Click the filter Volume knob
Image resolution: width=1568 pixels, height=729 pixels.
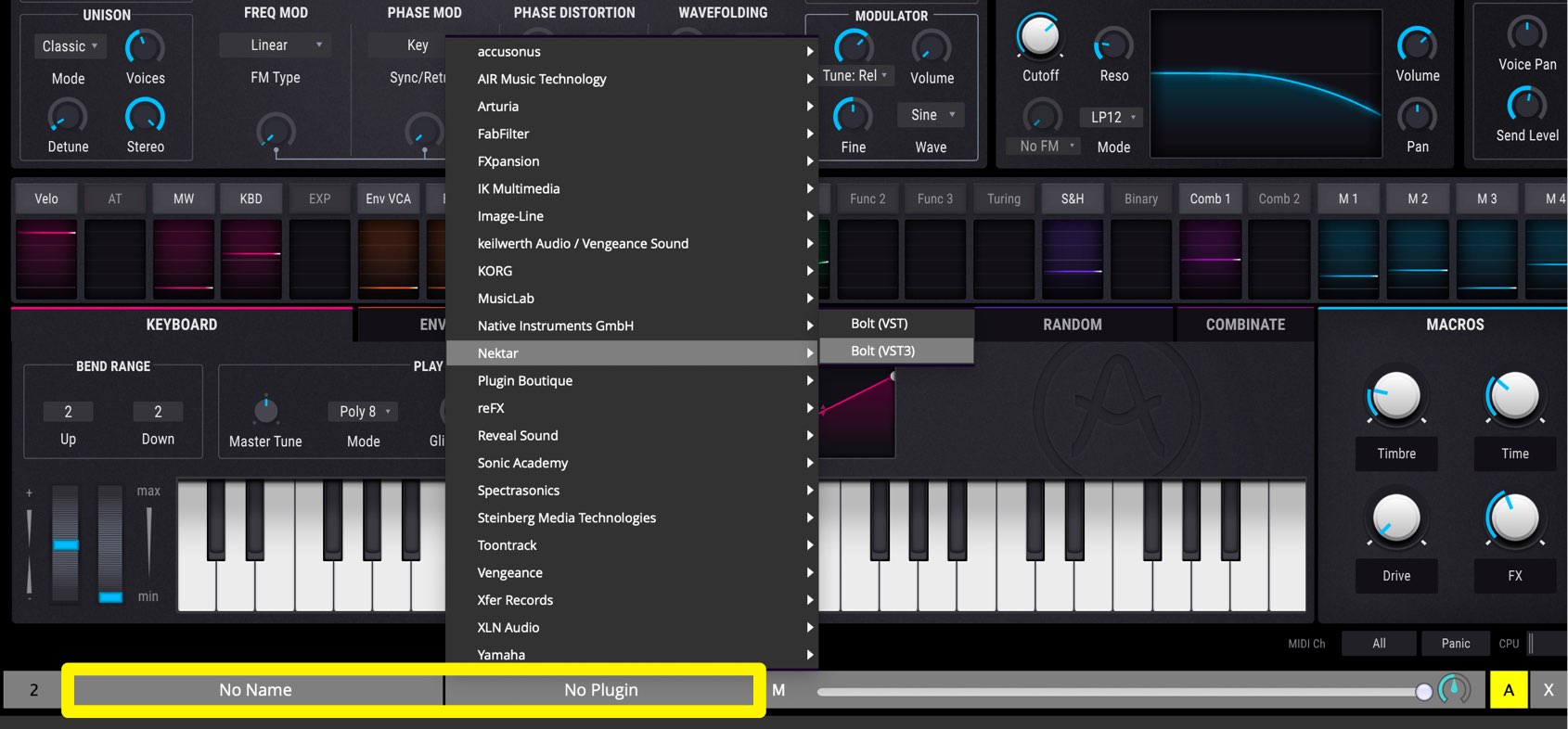tap(1417, 45)
